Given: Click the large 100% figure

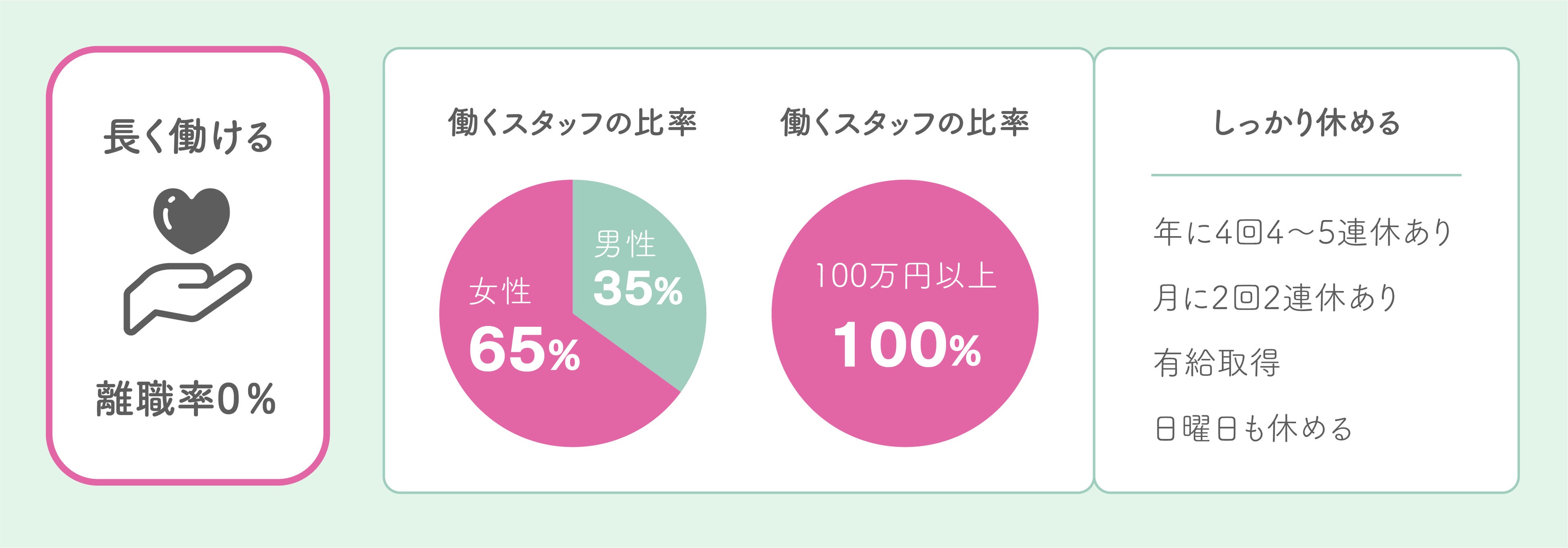Looking at the screenshot, I should (x=906, y=346).
